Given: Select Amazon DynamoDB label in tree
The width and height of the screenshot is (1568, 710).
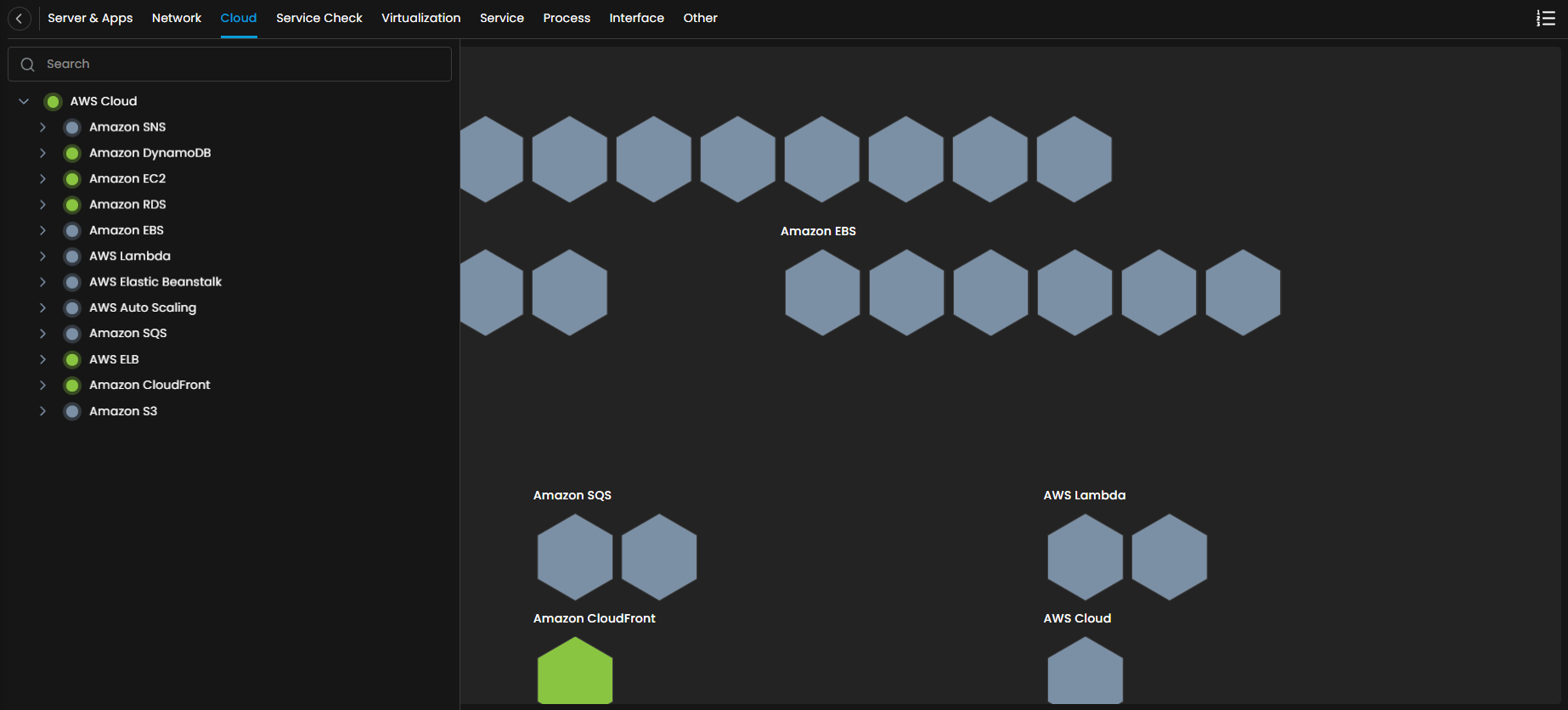Looking at the screenshot, I should [x=150, y=153].
